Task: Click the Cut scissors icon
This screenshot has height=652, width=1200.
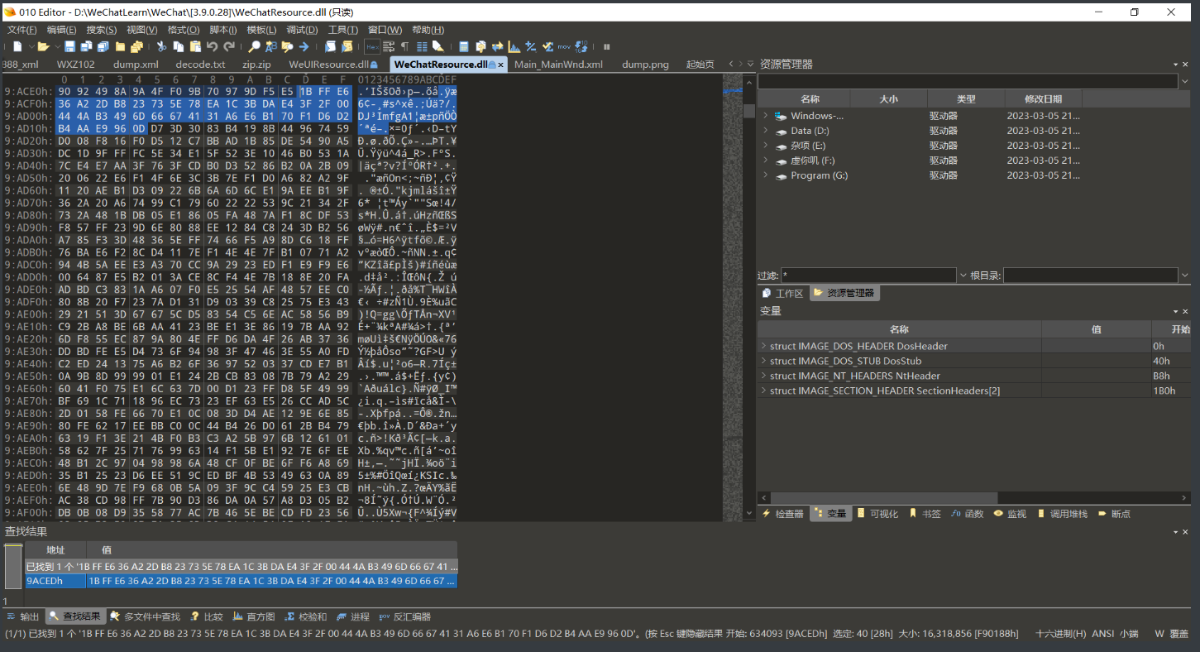Action: coord(161,46)
